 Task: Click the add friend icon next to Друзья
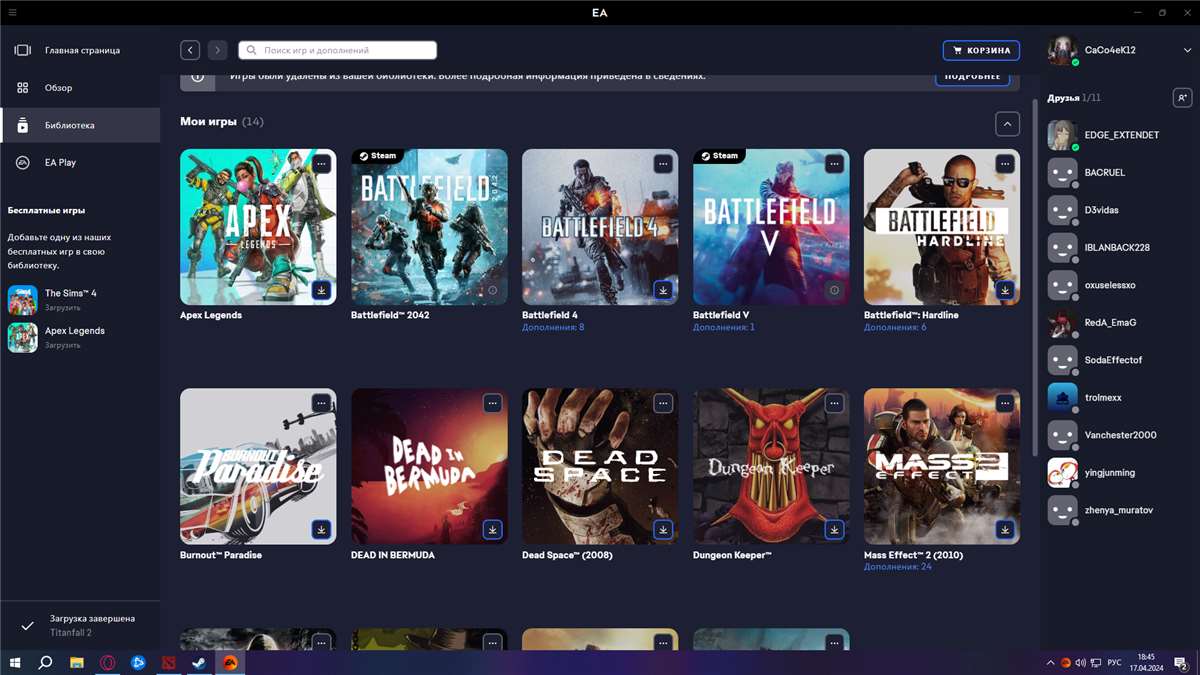click(x=1183, y=97)
